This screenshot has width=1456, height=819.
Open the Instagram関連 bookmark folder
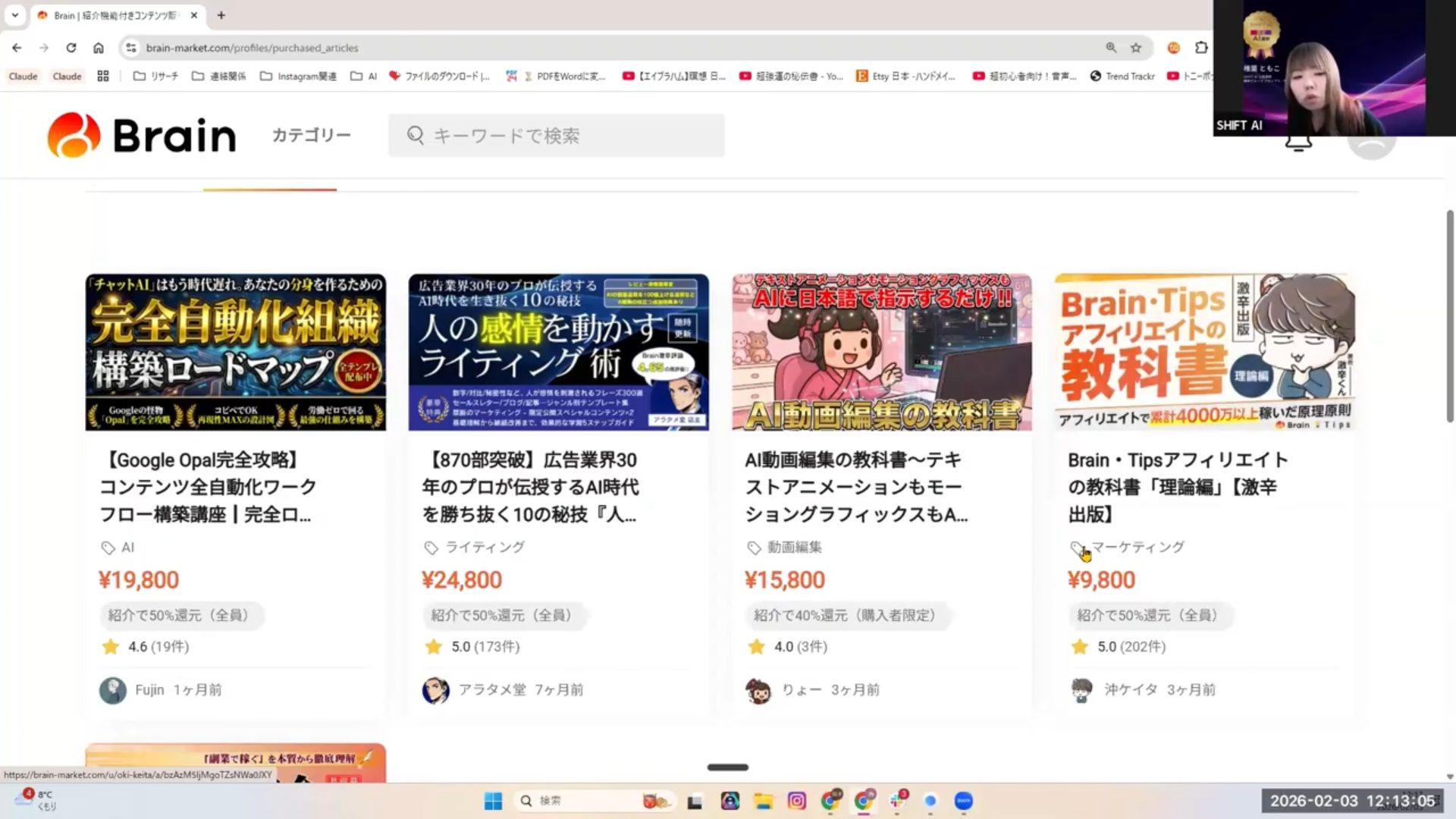[x=298, y=76]
